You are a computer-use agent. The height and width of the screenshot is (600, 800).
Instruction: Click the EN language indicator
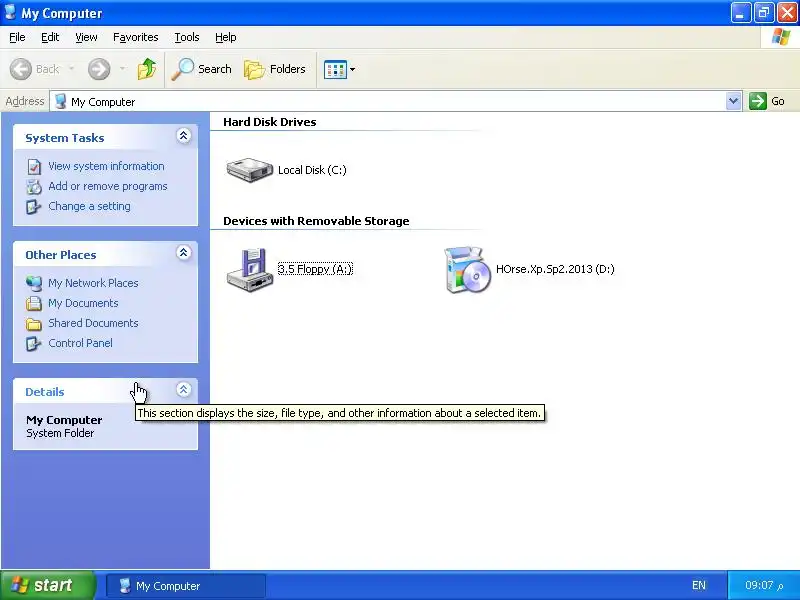pos(699,585)
